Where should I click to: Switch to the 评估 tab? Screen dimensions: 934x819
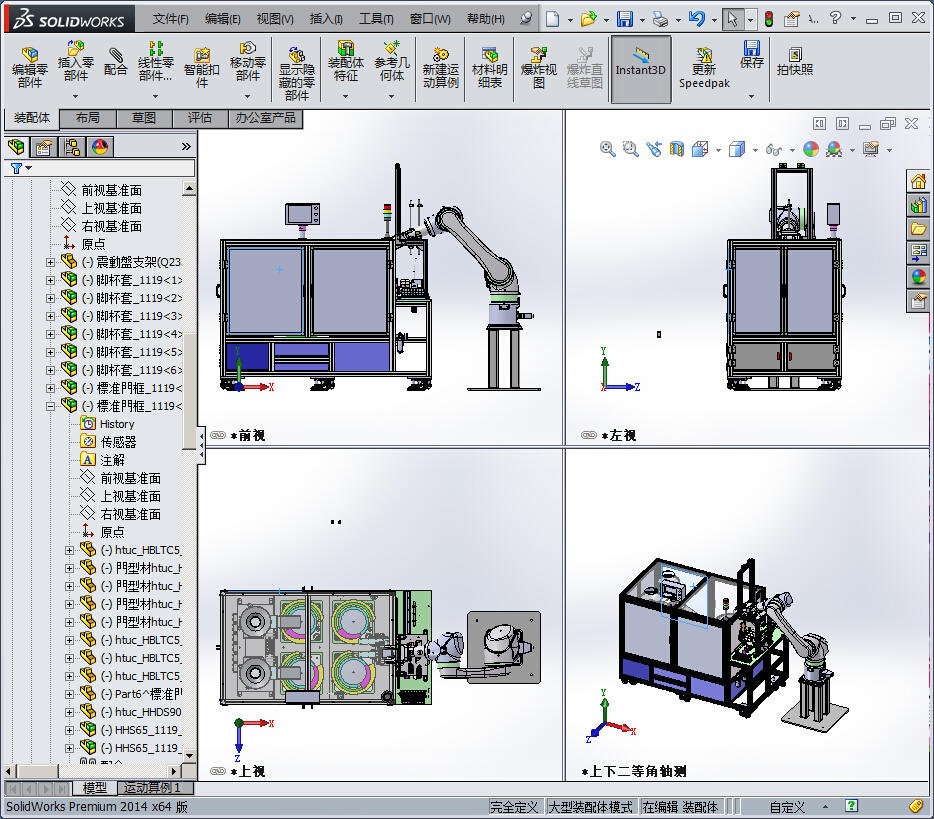[200, 118]
